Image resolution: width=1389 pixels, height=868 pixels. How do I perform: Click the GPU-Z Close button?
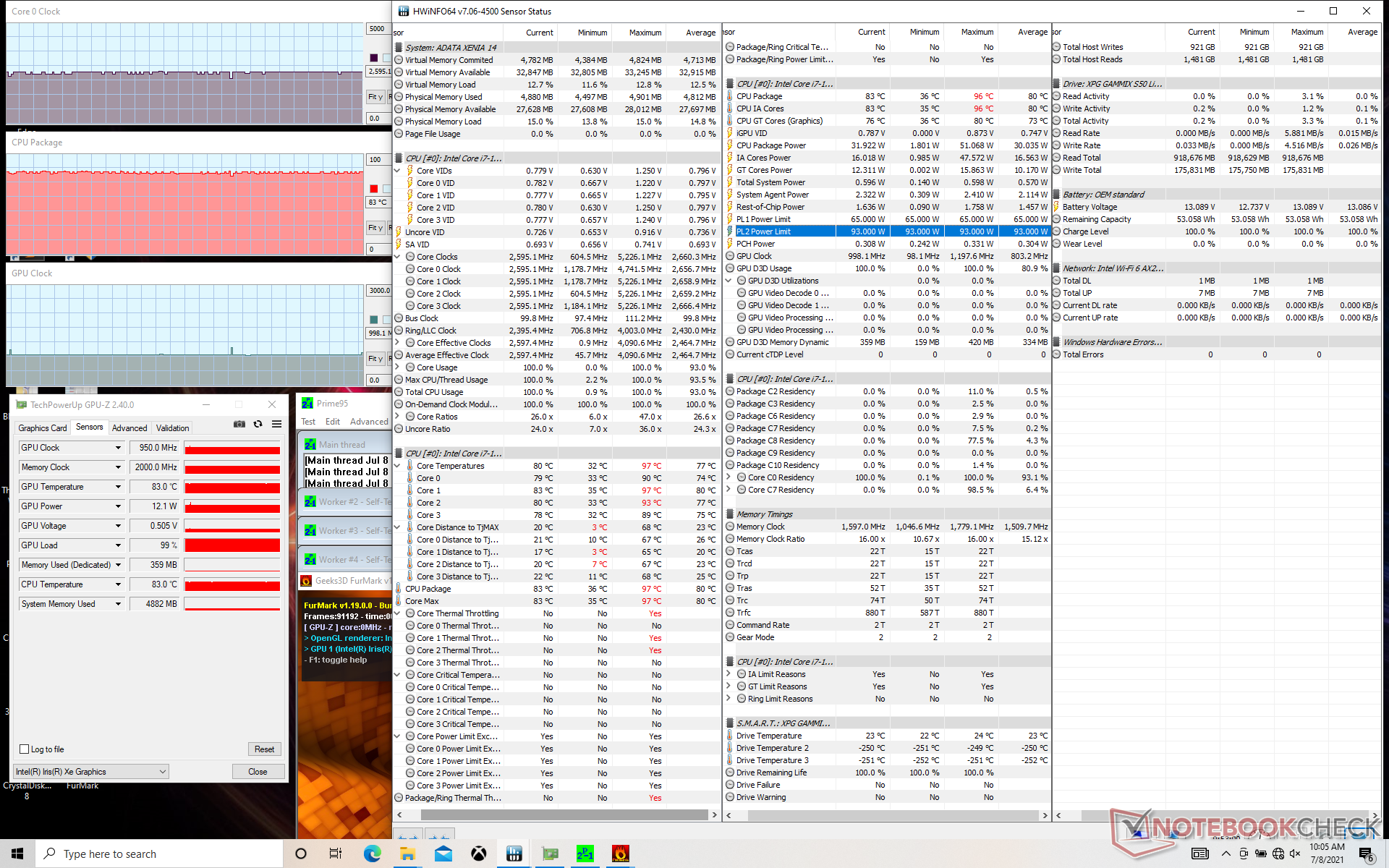[258, 772]
